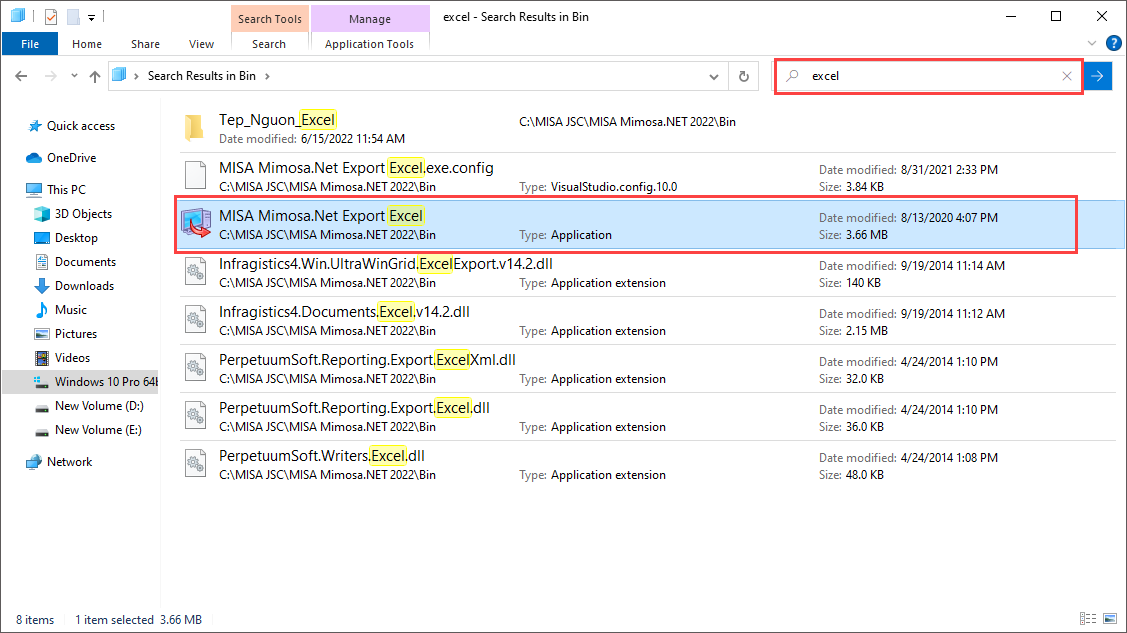The width and height of the screenshot is (1127, 633).
Task: Click the Manage contextual tab header
Action: (369, 19)
